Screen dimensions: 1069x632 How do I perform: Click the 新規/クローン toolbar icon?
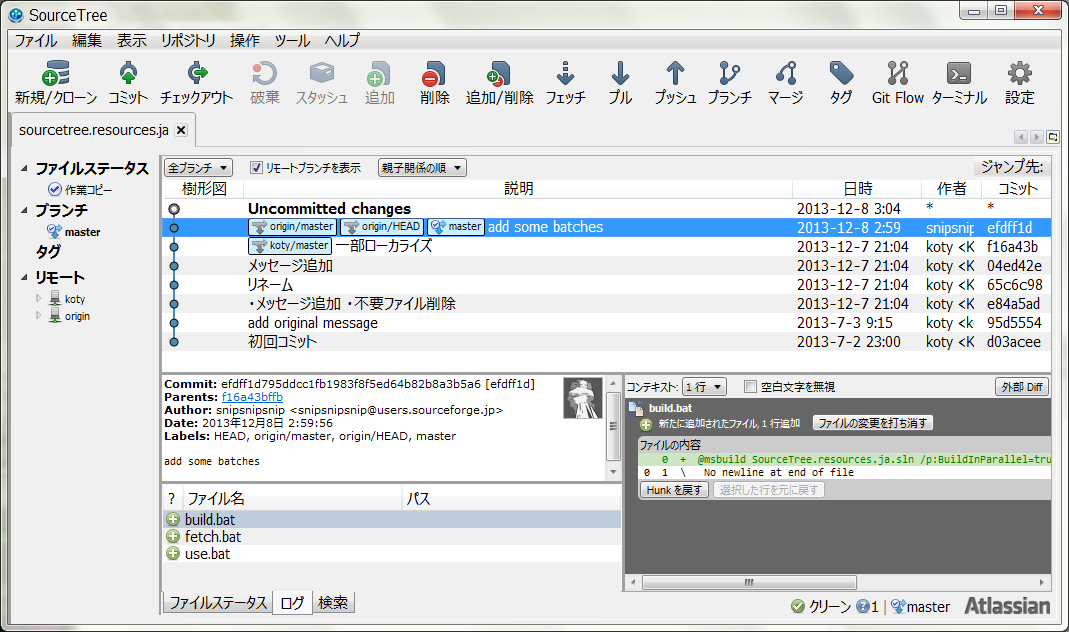coord(56,74)
